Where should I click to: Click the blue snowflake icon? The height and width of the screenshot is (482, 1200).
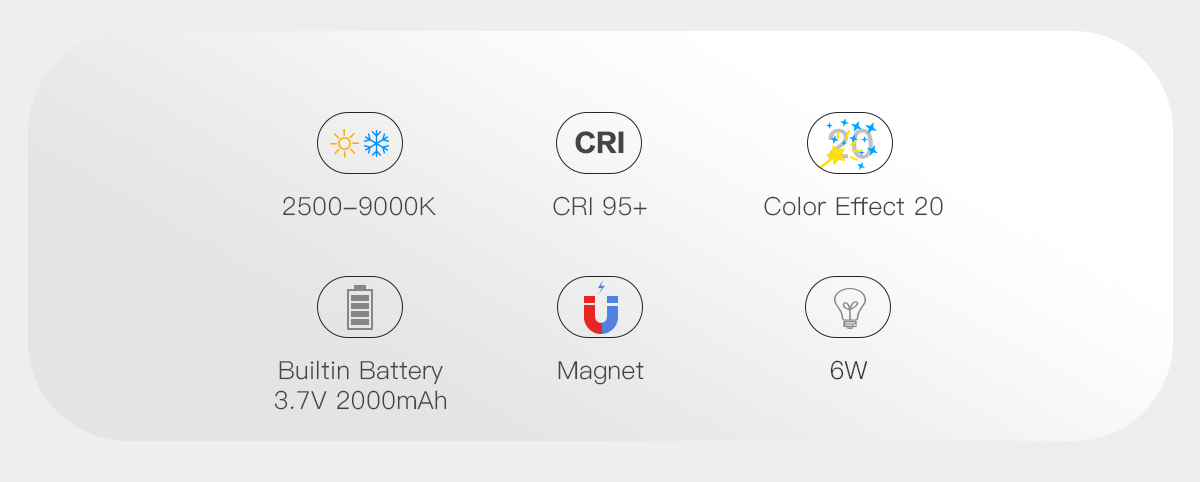click(377, 144)
